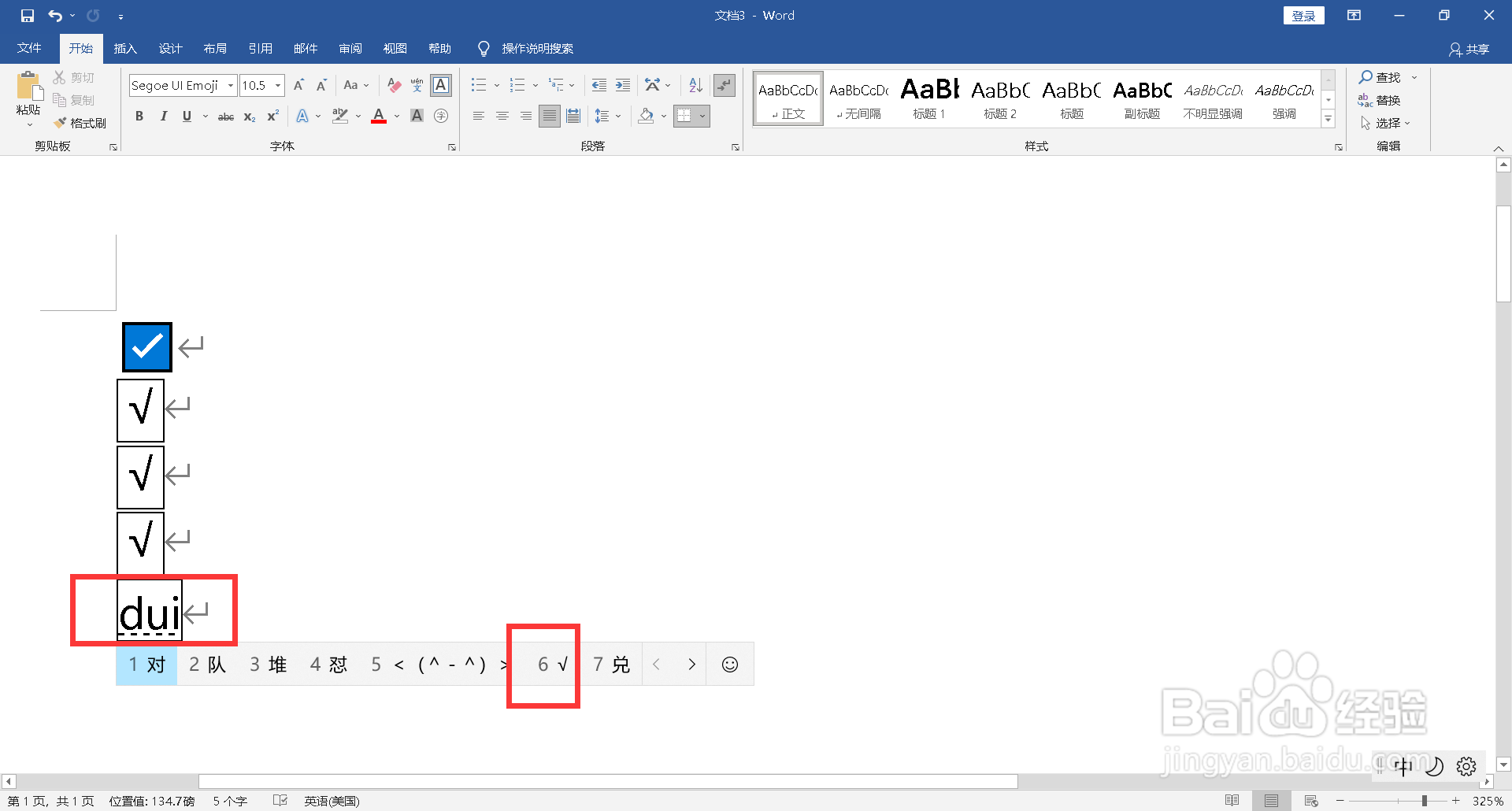Undo the last action

click(x=54, y=16)
